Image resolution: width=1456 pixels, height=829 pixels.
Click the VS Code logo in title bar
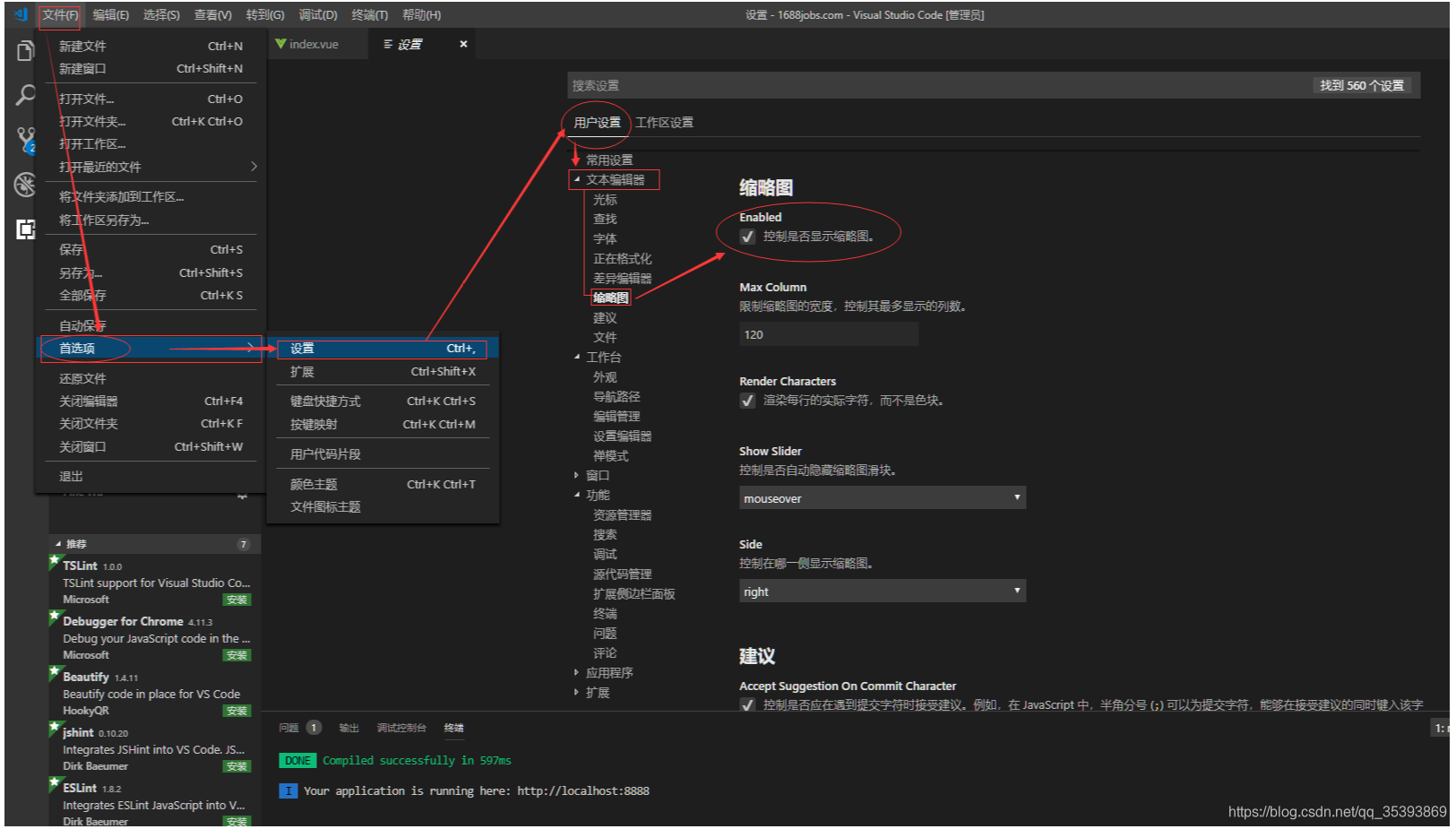(21, 14)
